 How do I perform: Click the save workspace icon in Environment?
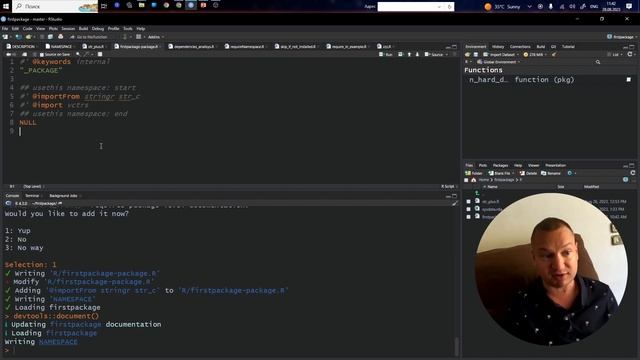click(476, 54)
